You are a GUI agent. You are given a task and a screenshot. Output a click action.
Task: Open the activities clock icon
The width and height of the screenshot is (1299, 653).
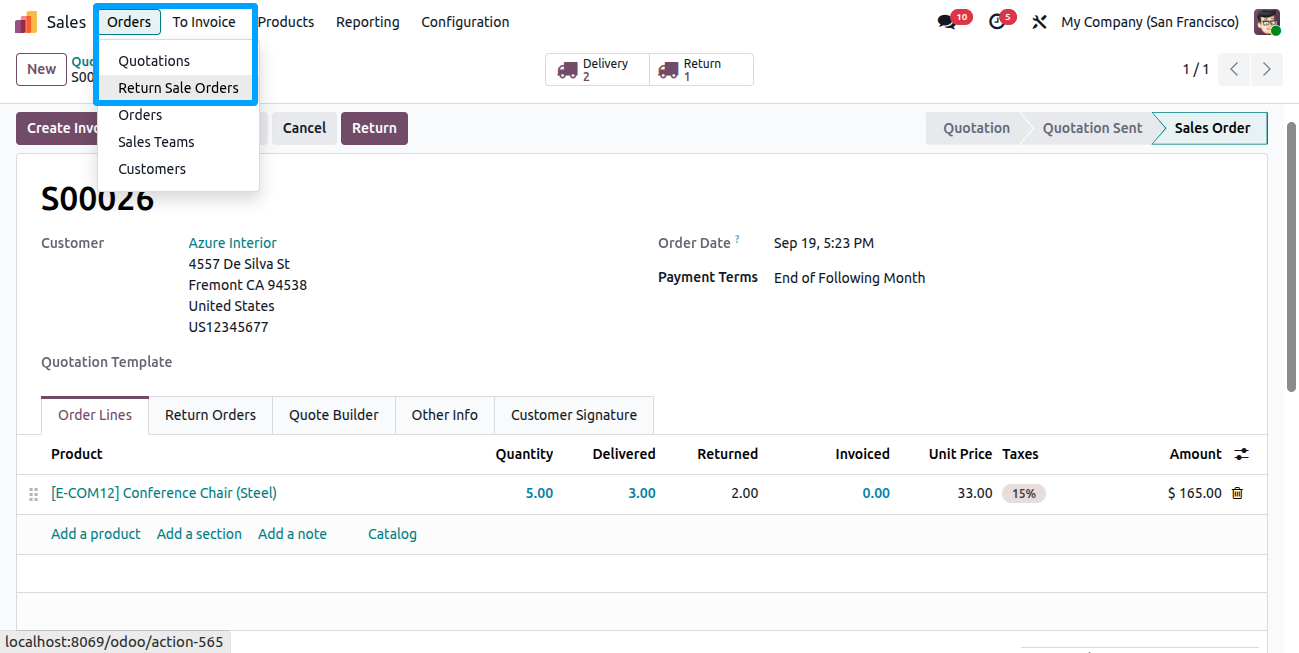click(996, 22)
